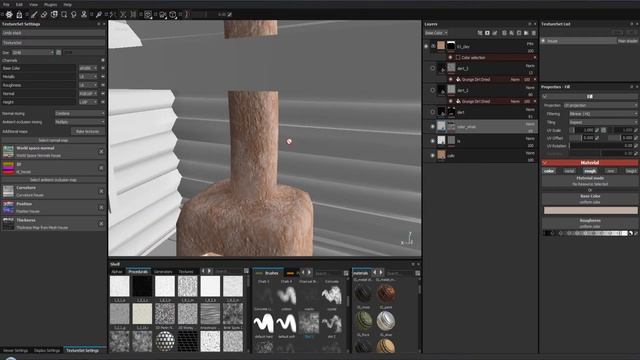Click the clipboard icon in toolbar
Screen dimensions: 640x360
[19, 15]
